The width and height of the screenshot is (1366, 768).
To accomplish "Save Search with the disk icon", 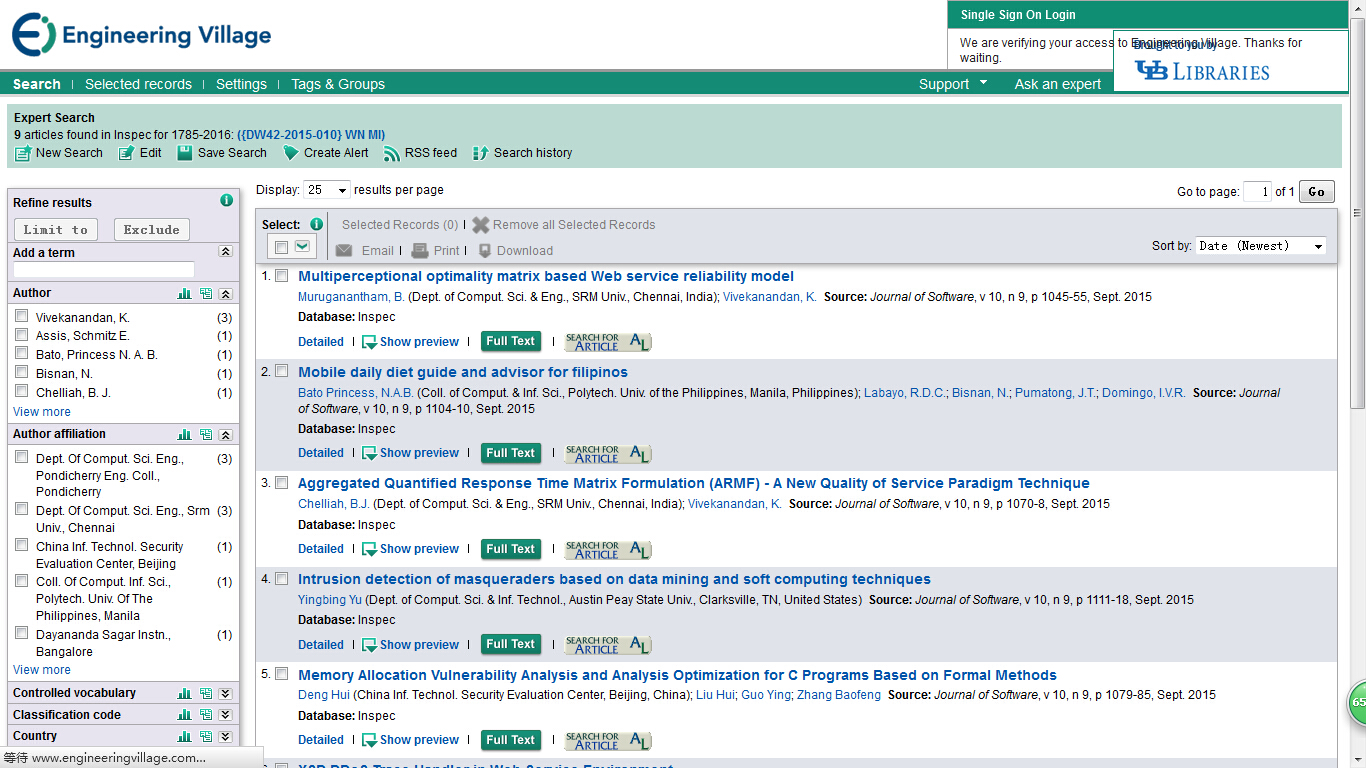I will tap(222, 153).
